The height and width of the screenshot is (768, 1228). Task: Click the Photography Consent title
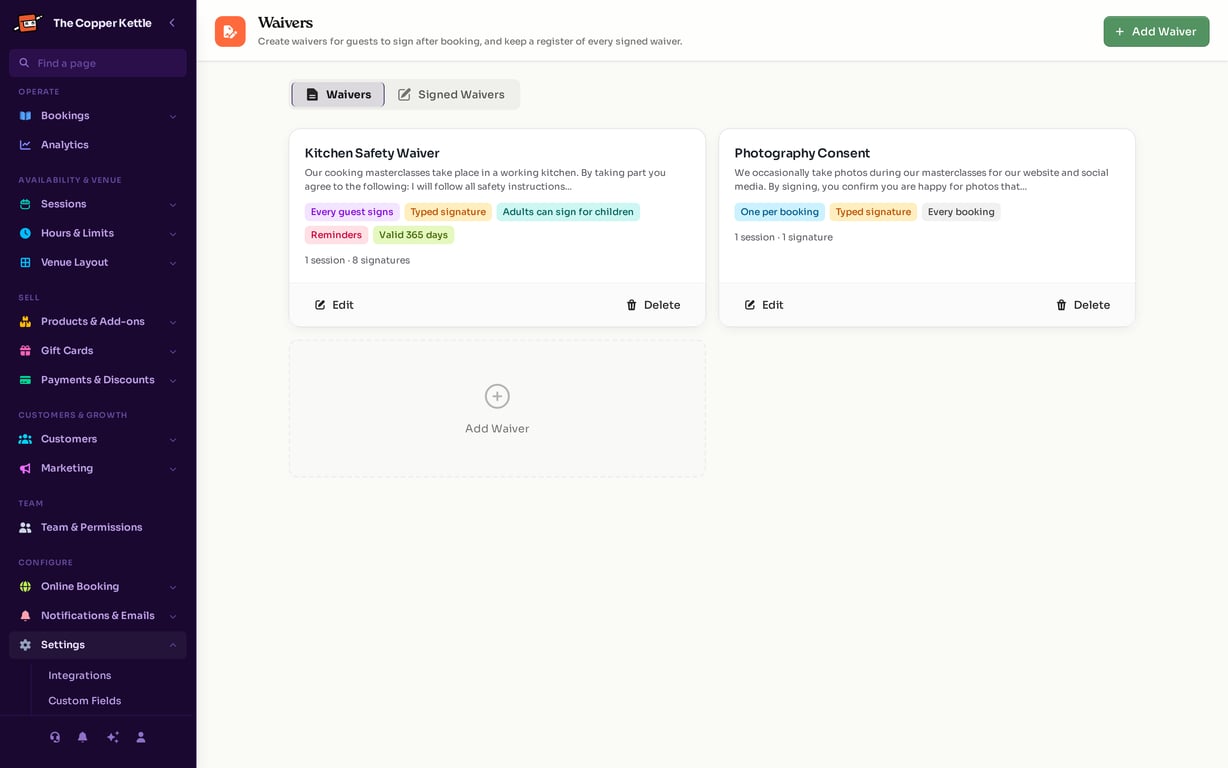(x=802, y=153)
